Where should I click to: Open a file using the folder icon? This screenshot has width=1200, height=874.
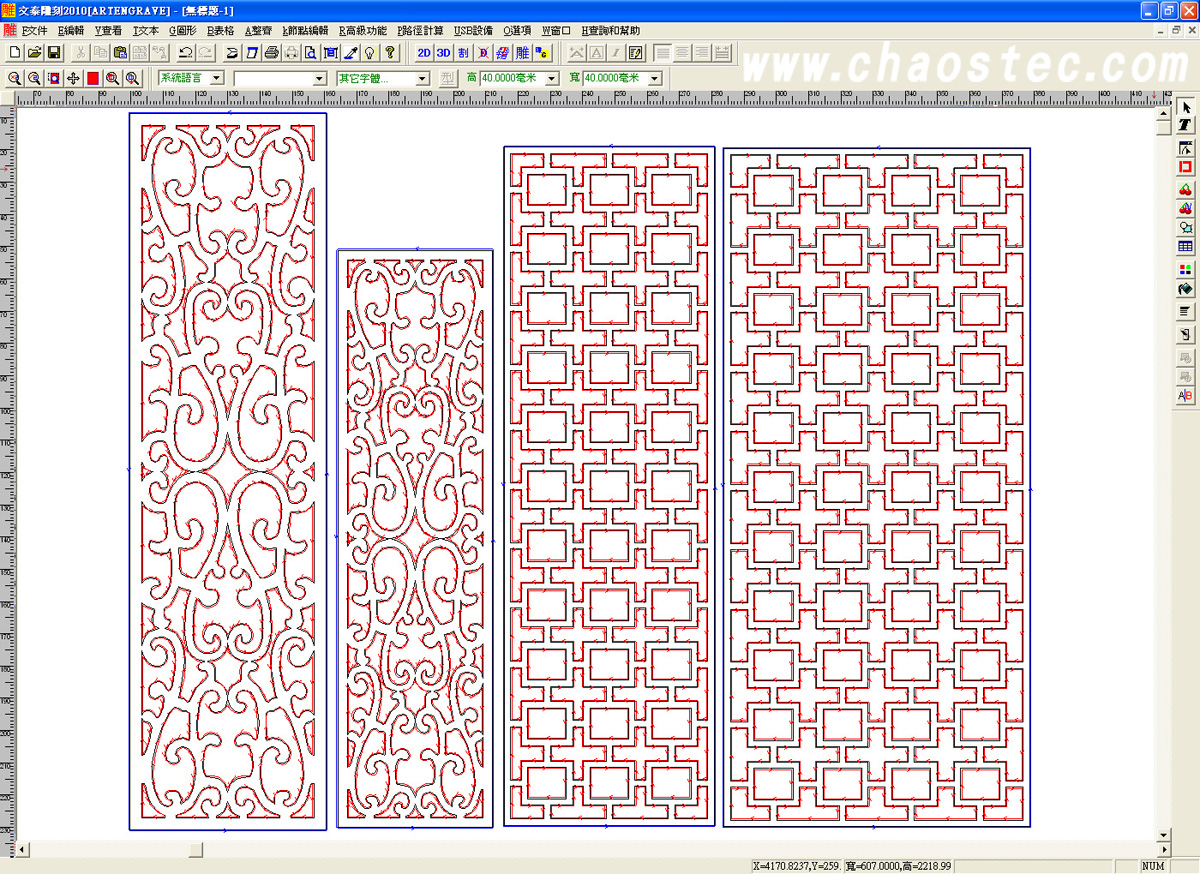35,52
